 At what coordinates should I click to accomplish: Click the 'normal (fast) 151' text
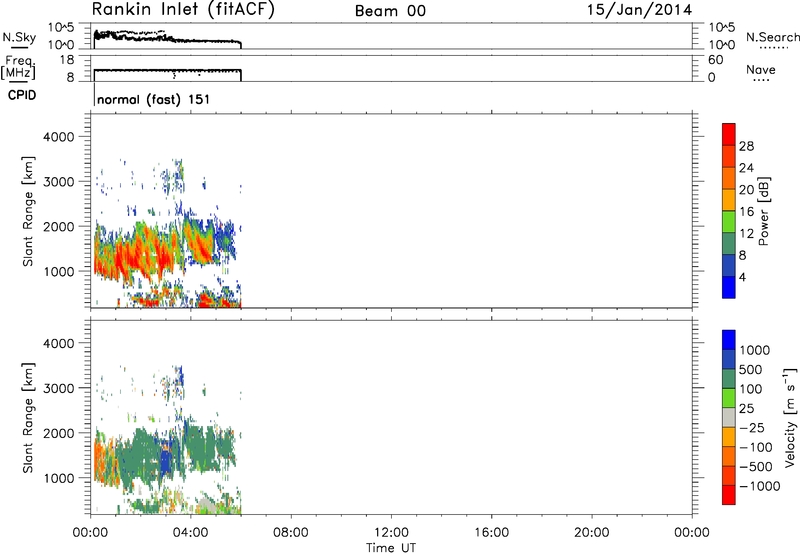[153, 99]
